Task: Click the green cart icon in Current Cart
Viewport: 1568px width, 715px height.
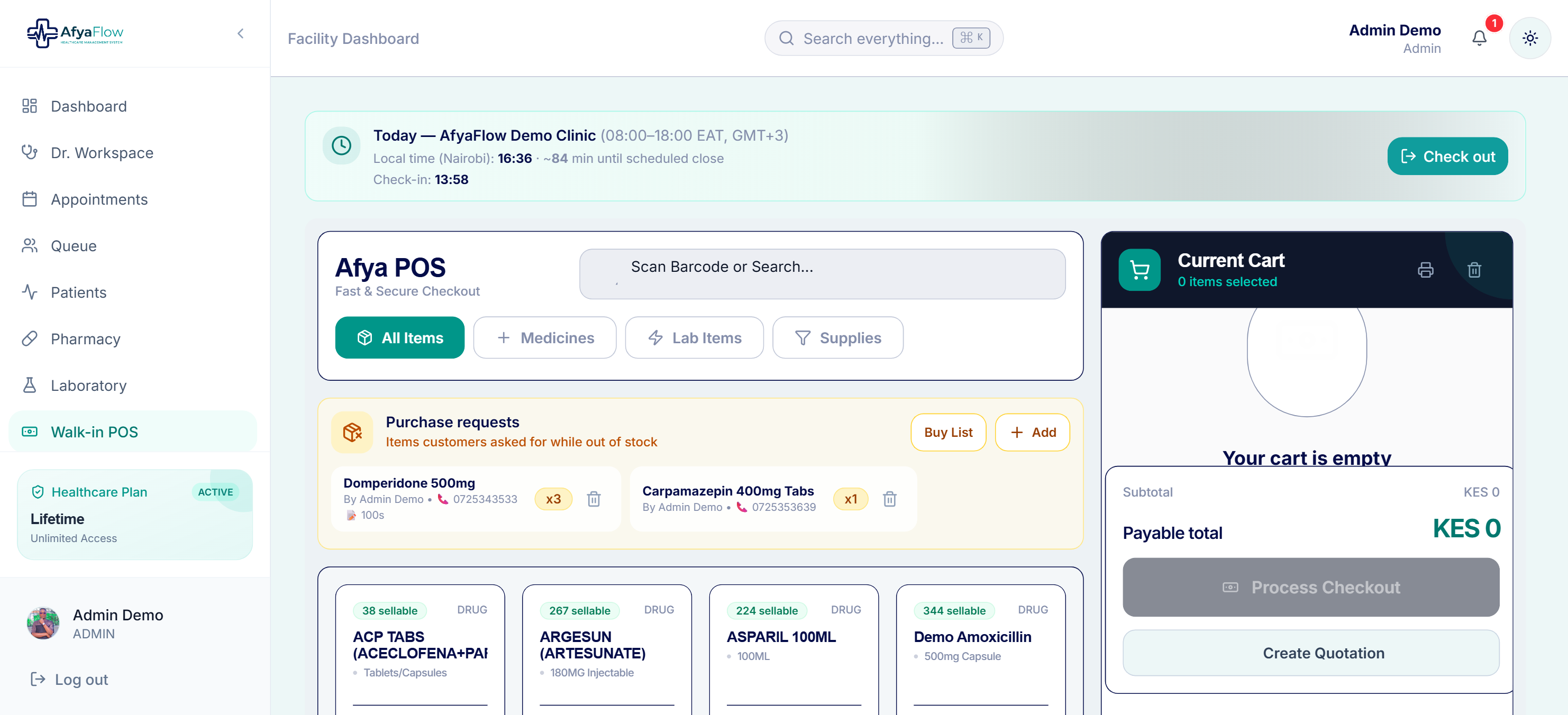Action: 1139,270
